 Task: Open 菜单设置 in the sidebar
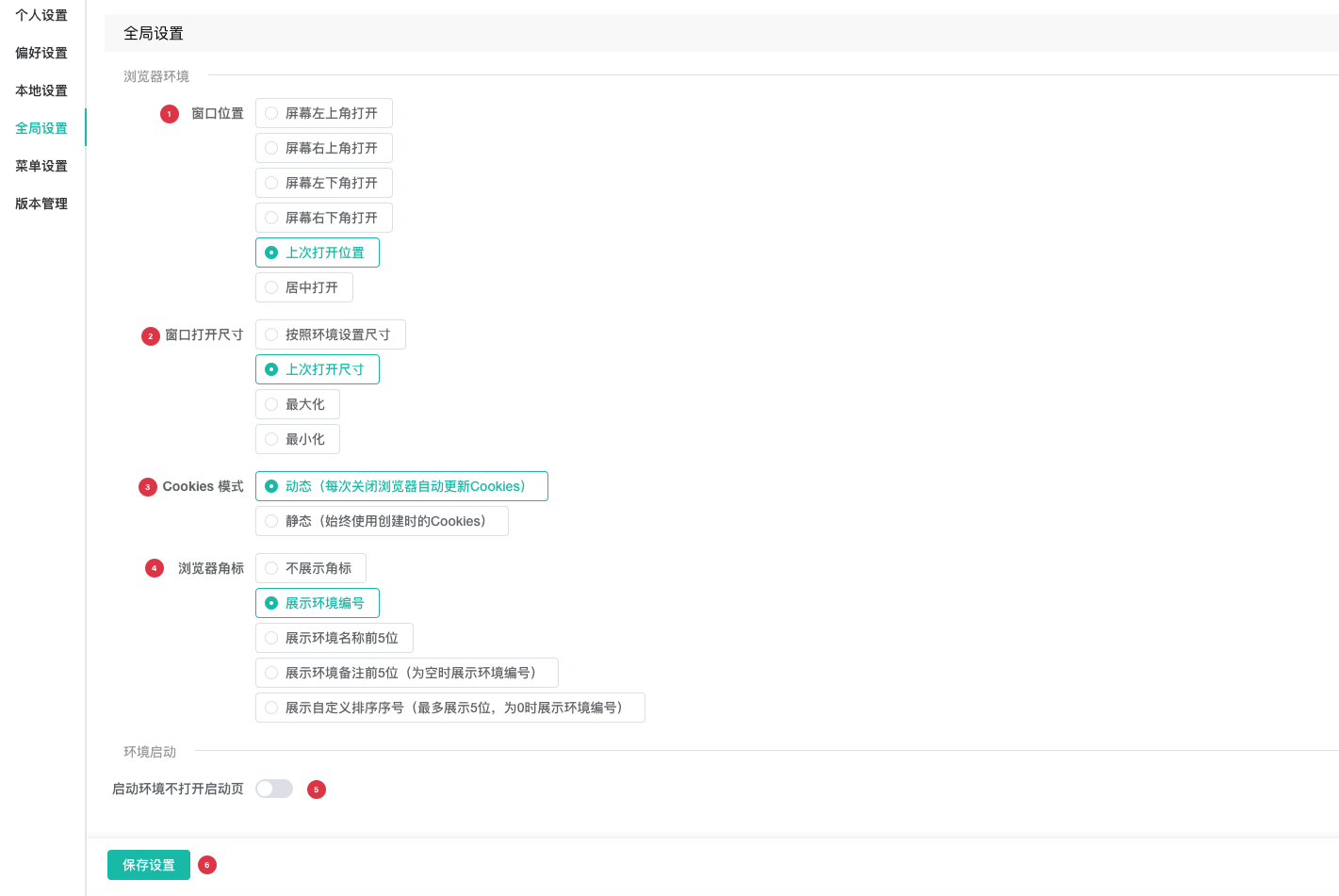tap(41, 166)
